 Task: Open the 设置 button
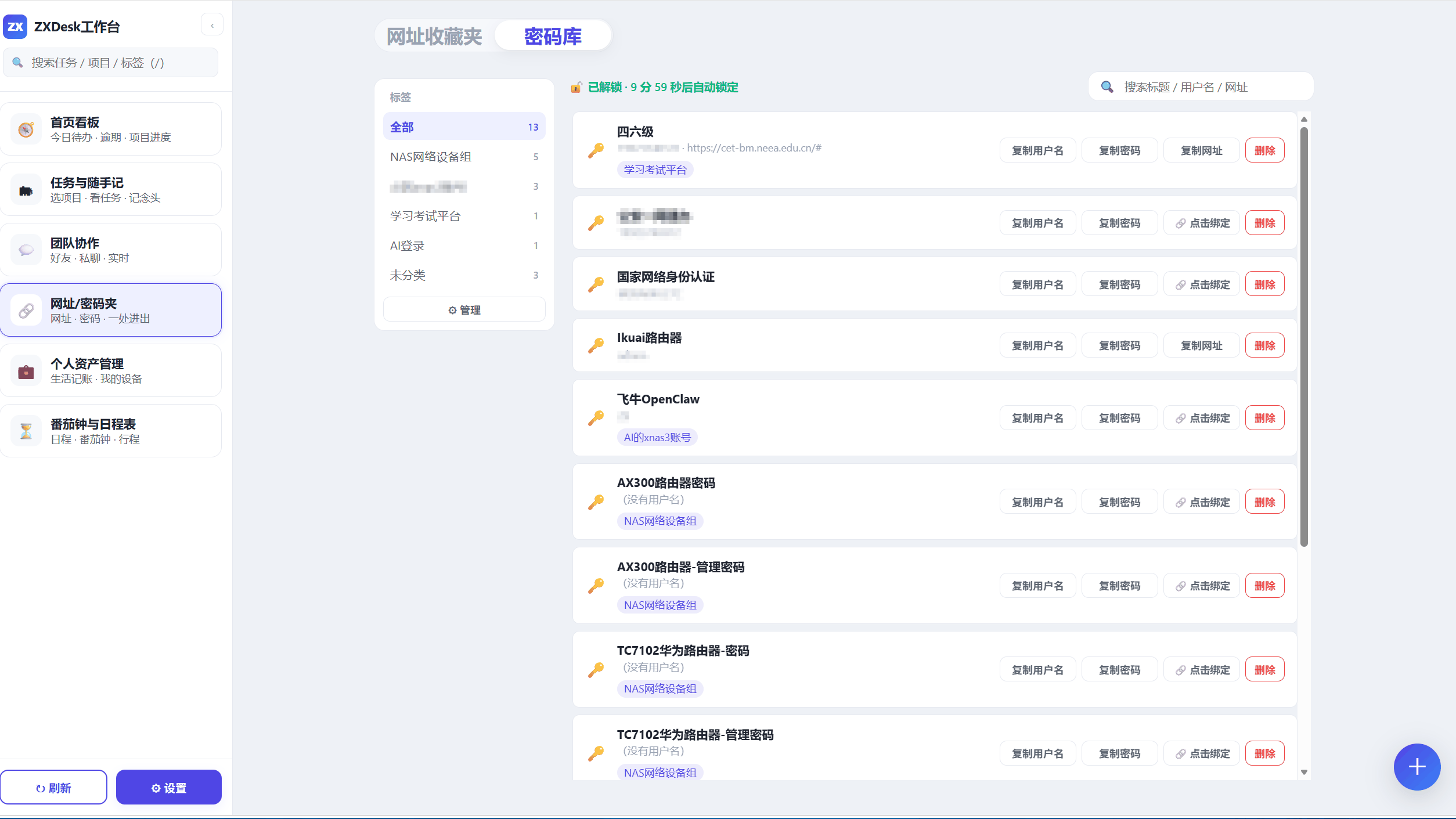click(x=169, y=788)
